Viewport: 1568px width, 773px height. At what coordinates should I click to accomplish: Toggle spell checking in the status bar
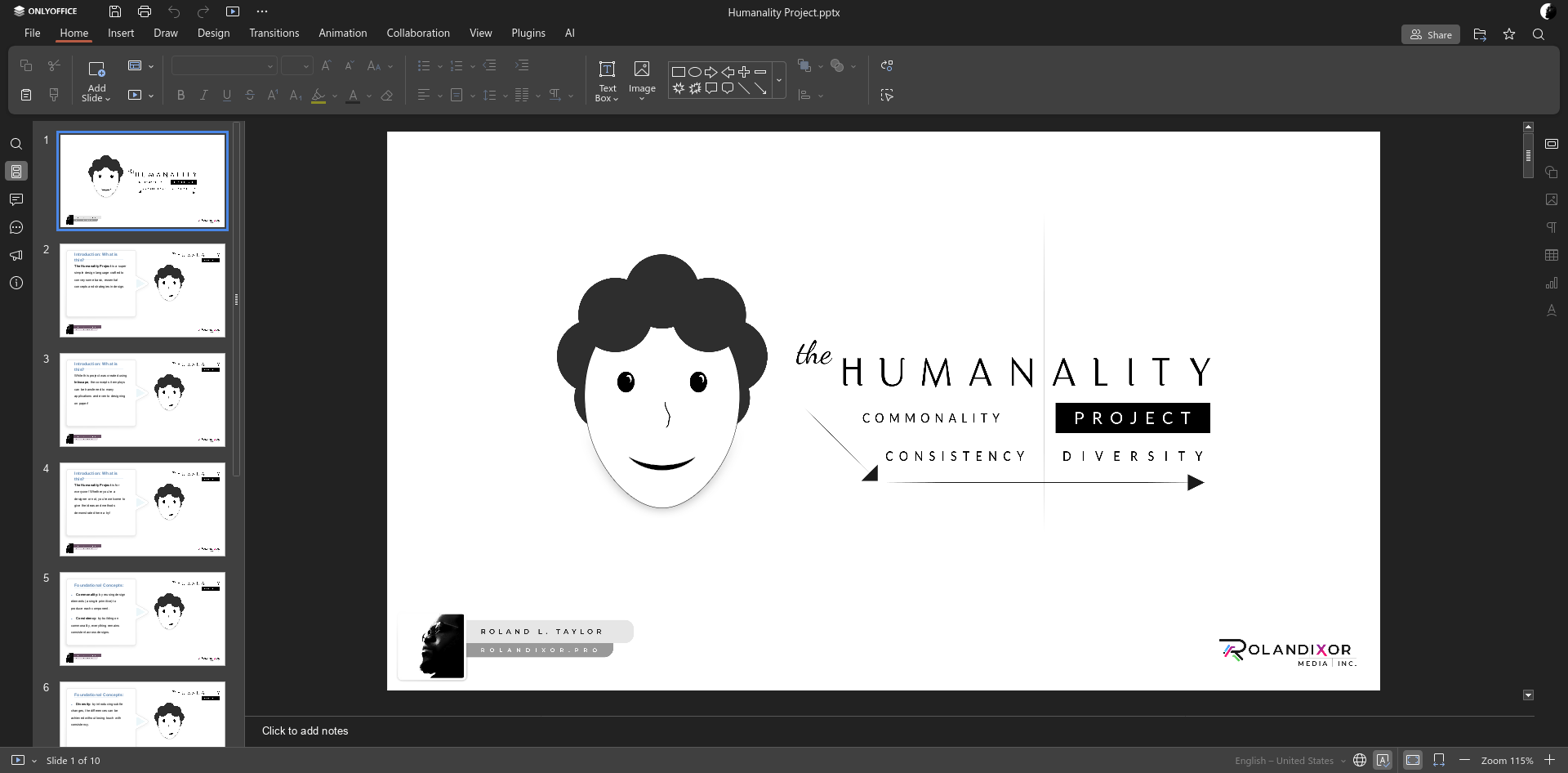pyautogui.click(x=1383, y=760)
